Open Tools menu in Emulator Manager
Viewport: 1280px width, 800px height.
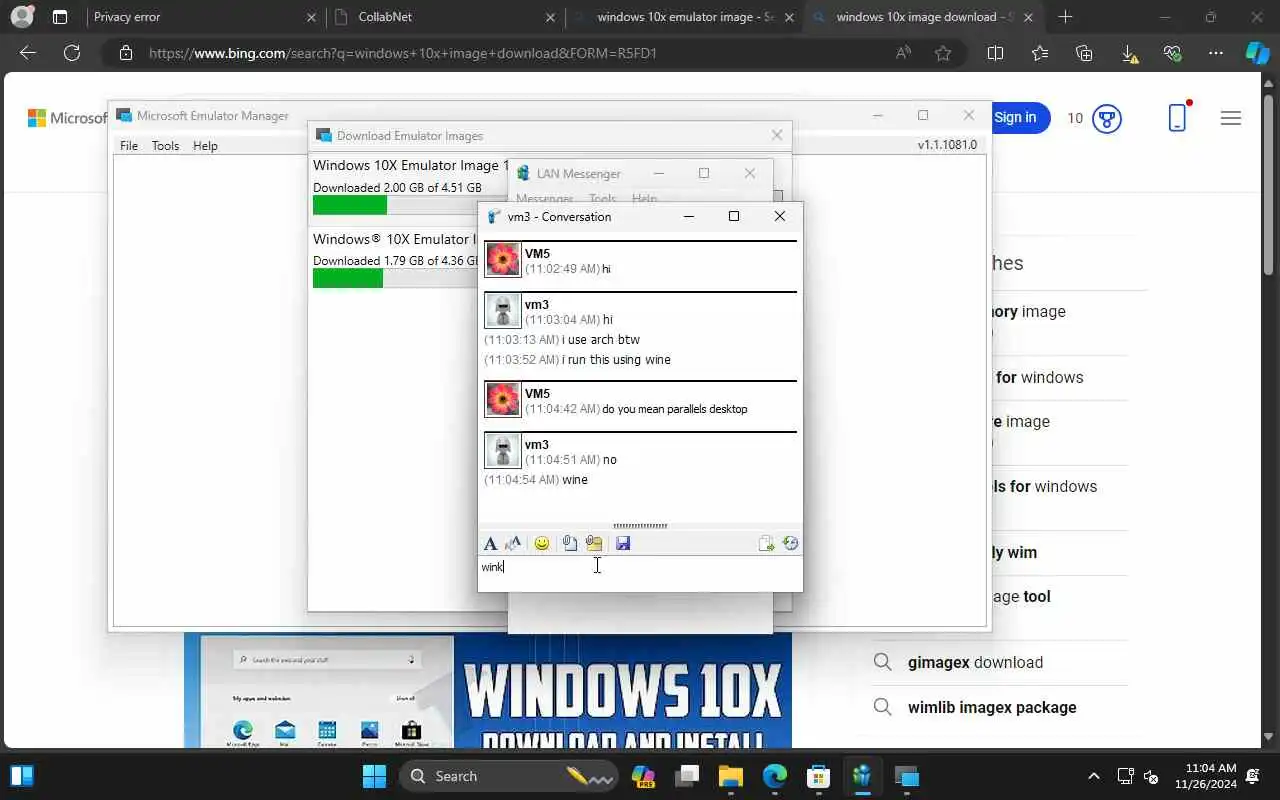[x=165, y=146]
